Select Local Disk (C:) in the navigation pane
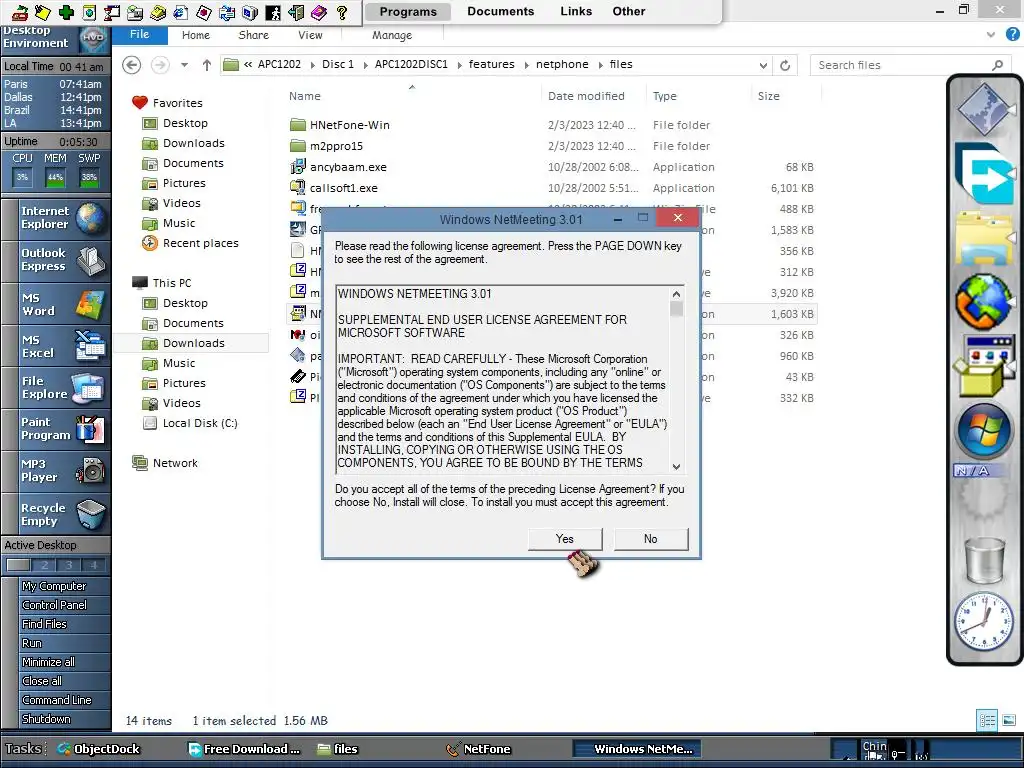Screen dimensions: 1024x768 pos(200,423)
